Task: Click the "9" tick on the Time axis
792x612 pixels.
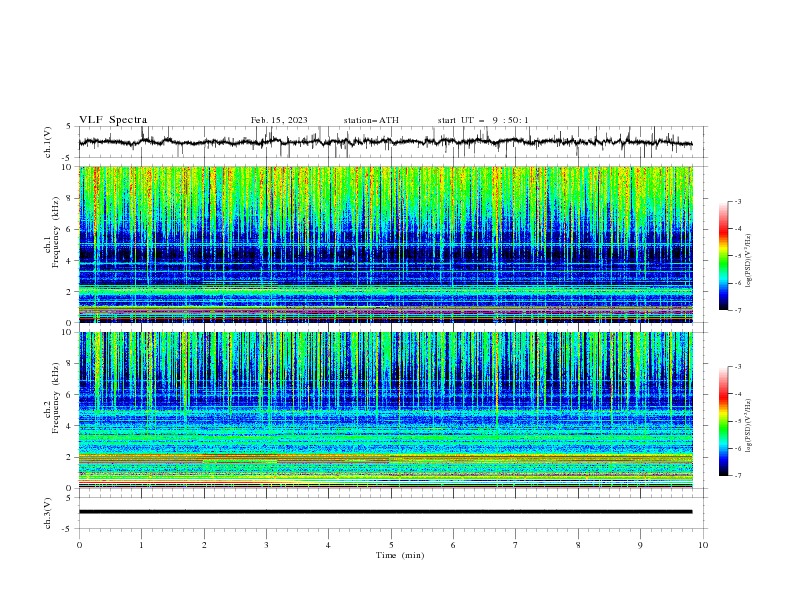Action: click(640, 545)
